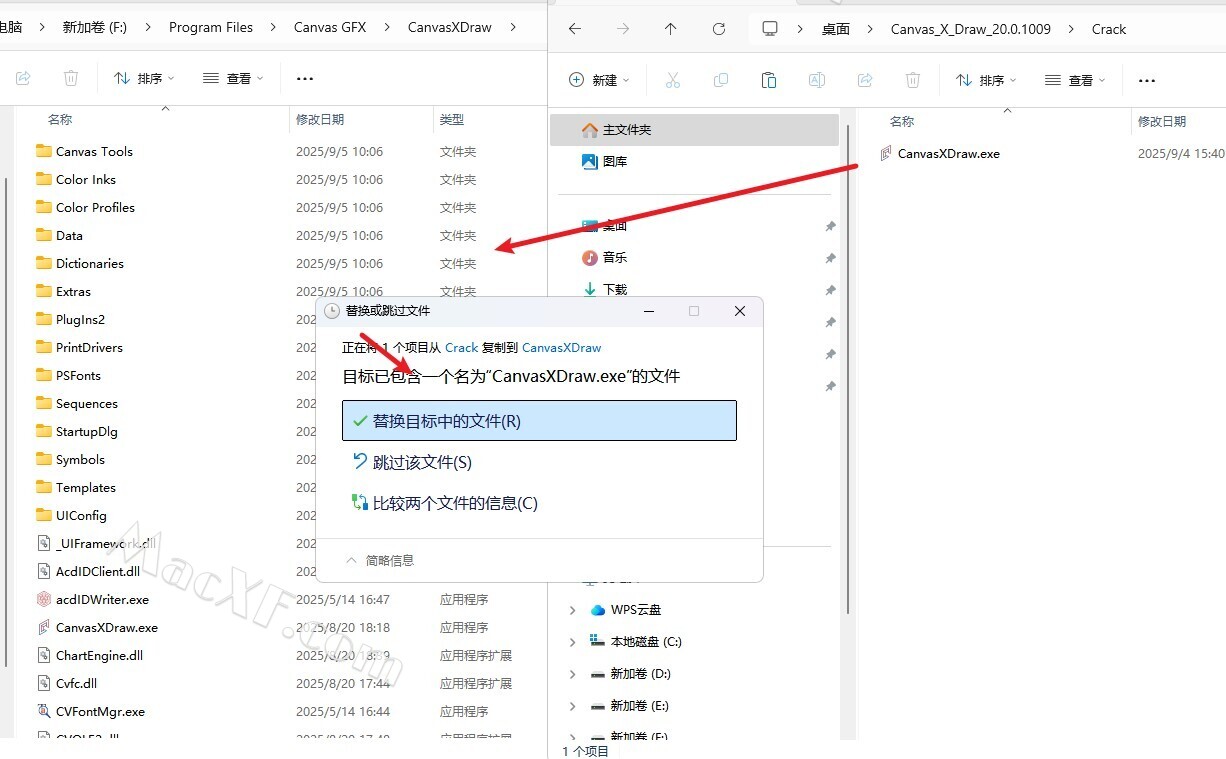Click 桌面 breadcrumb in Crack window
This screenshot has width=1226, height=759.
point(836,29)
